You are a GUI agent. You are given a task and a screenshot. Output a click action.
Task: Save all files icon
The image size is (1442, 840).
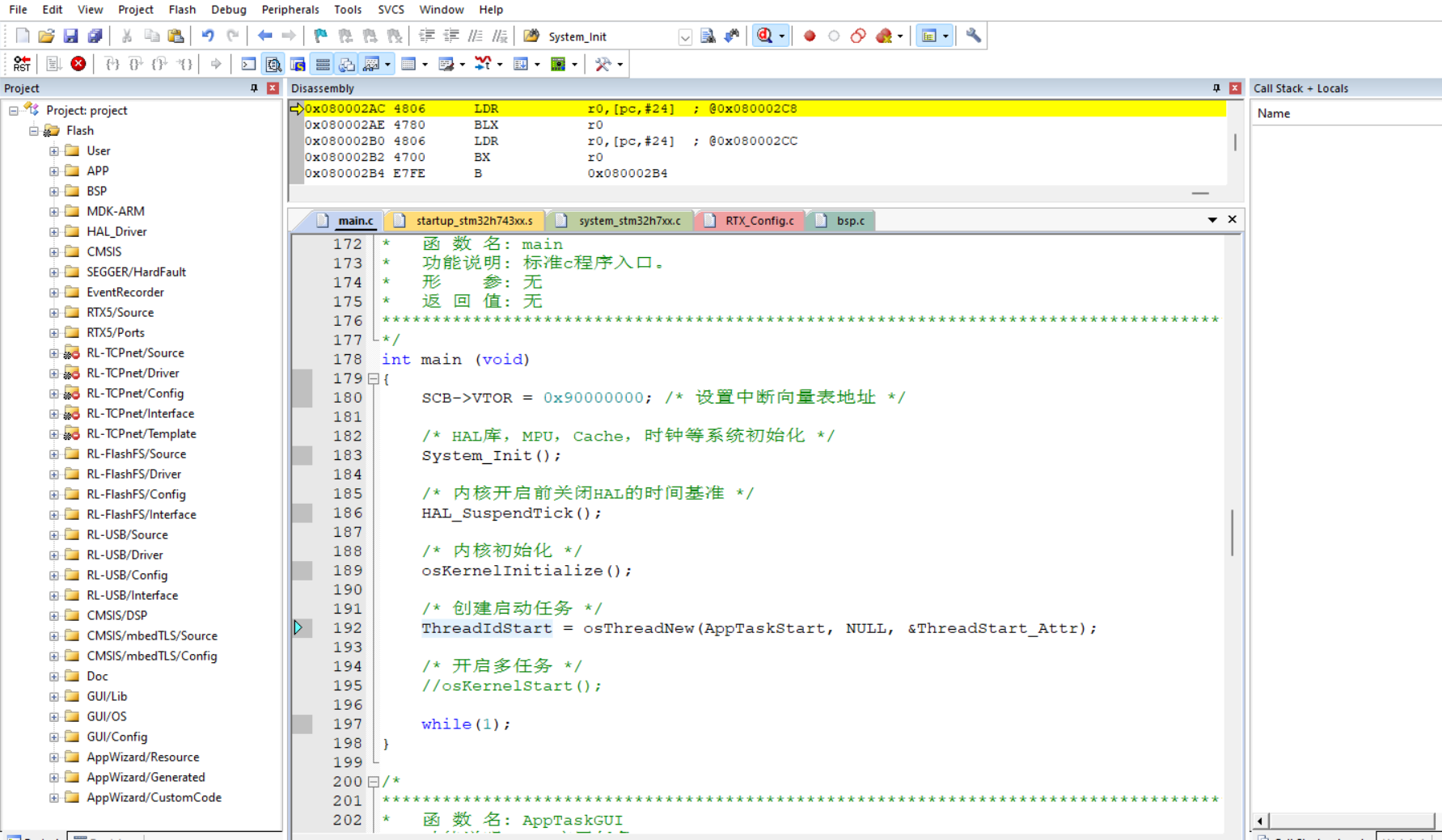(x=95, y=36)
